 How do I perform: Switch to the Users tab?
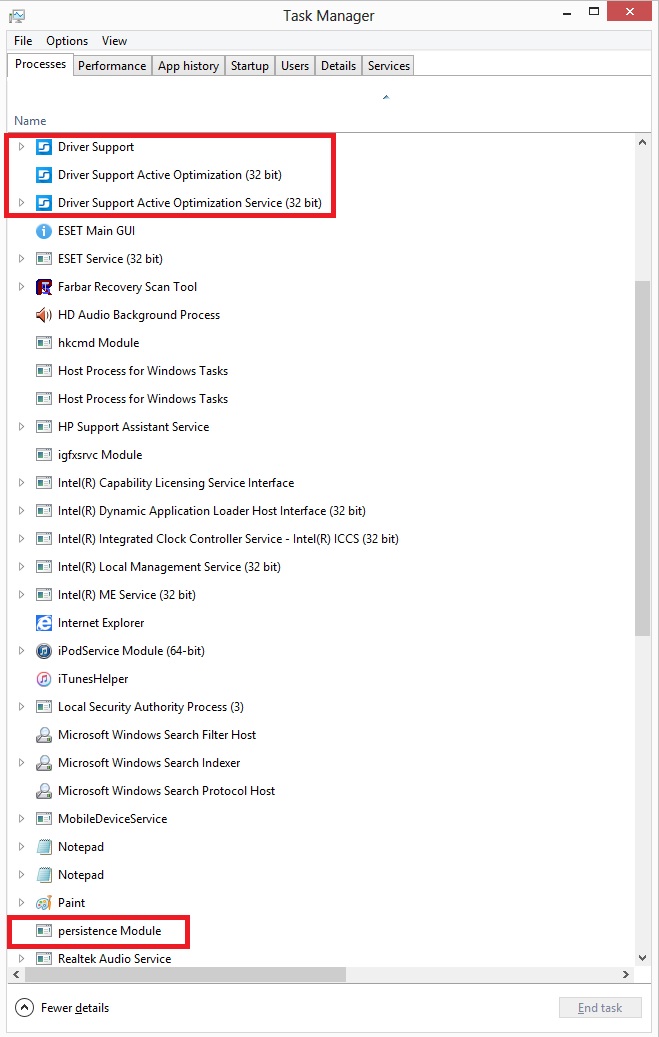click(x=294, y=65)
